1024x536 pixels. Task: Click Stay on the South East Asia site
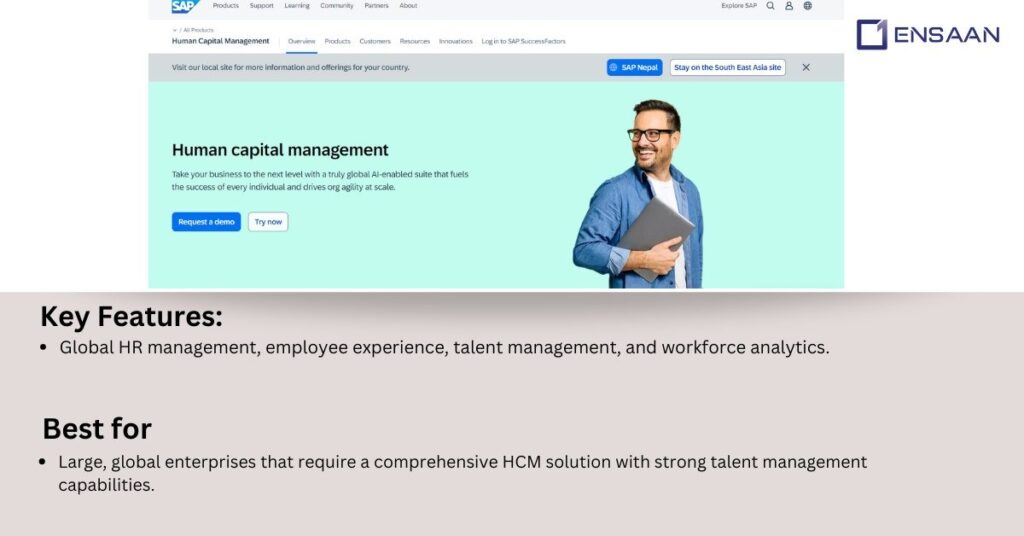click(x=728, y=67)
